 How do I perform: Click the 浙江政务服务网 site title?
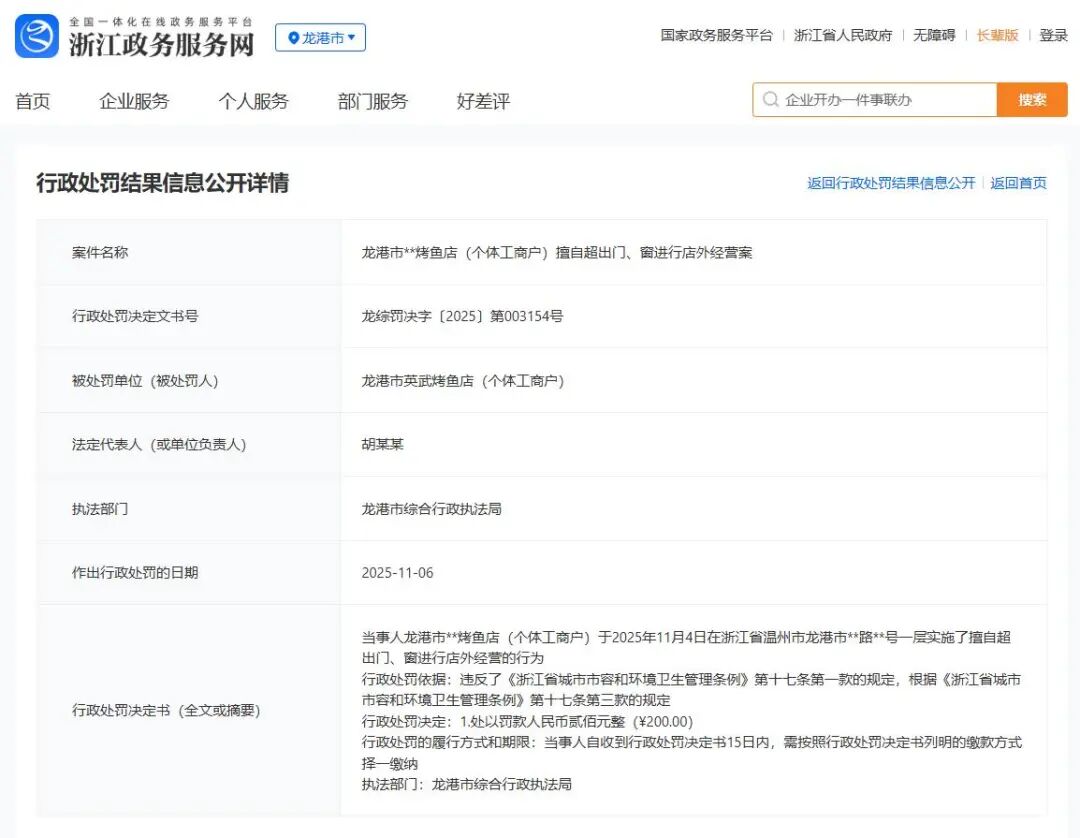(161, 44)
